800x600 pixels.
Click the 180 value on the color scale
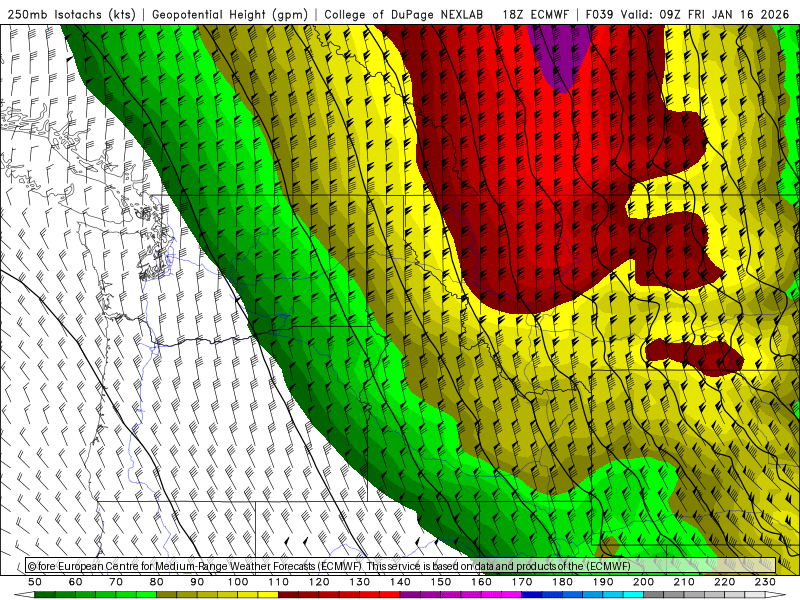point(562,582)
